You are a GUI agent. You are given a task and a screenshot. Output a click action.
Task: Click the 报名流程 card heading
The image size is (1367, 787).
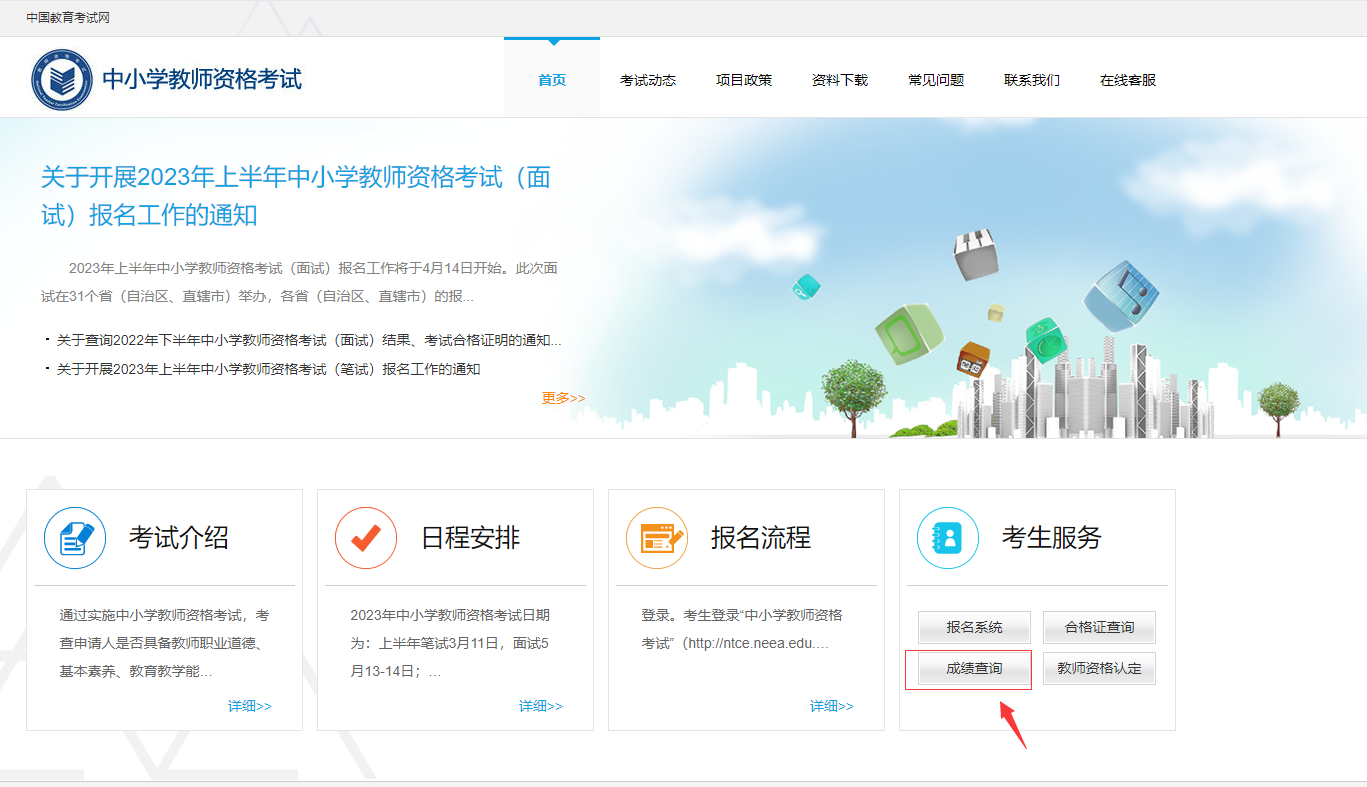click(761, 538)
